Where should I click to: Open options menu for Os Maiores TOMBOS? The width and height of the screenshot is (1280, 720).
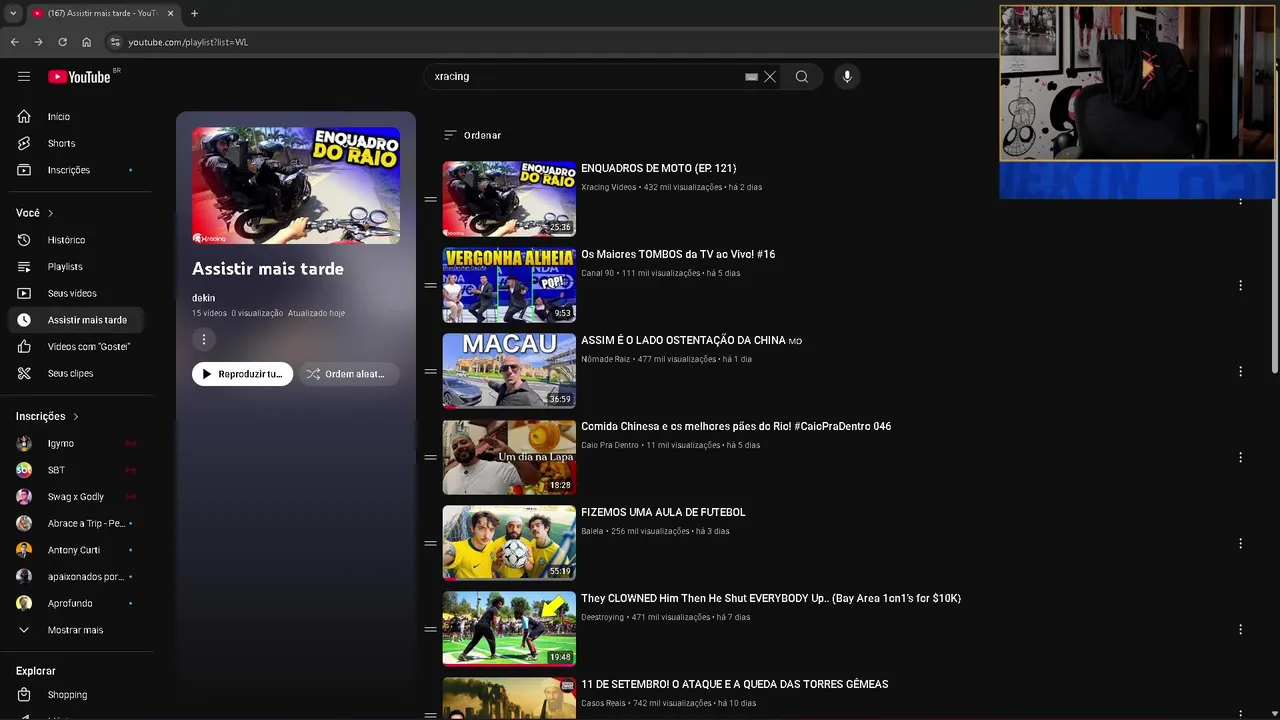tap(1240, 285)
